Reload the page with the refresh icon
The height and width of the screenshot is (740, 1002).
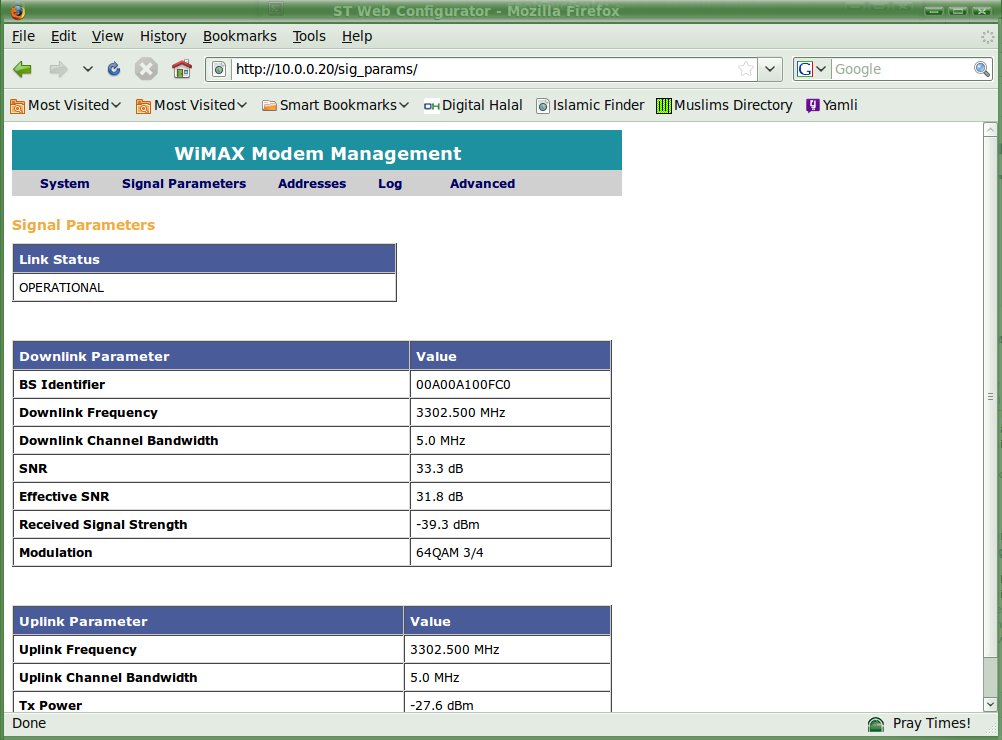click(x=114, y=69)
